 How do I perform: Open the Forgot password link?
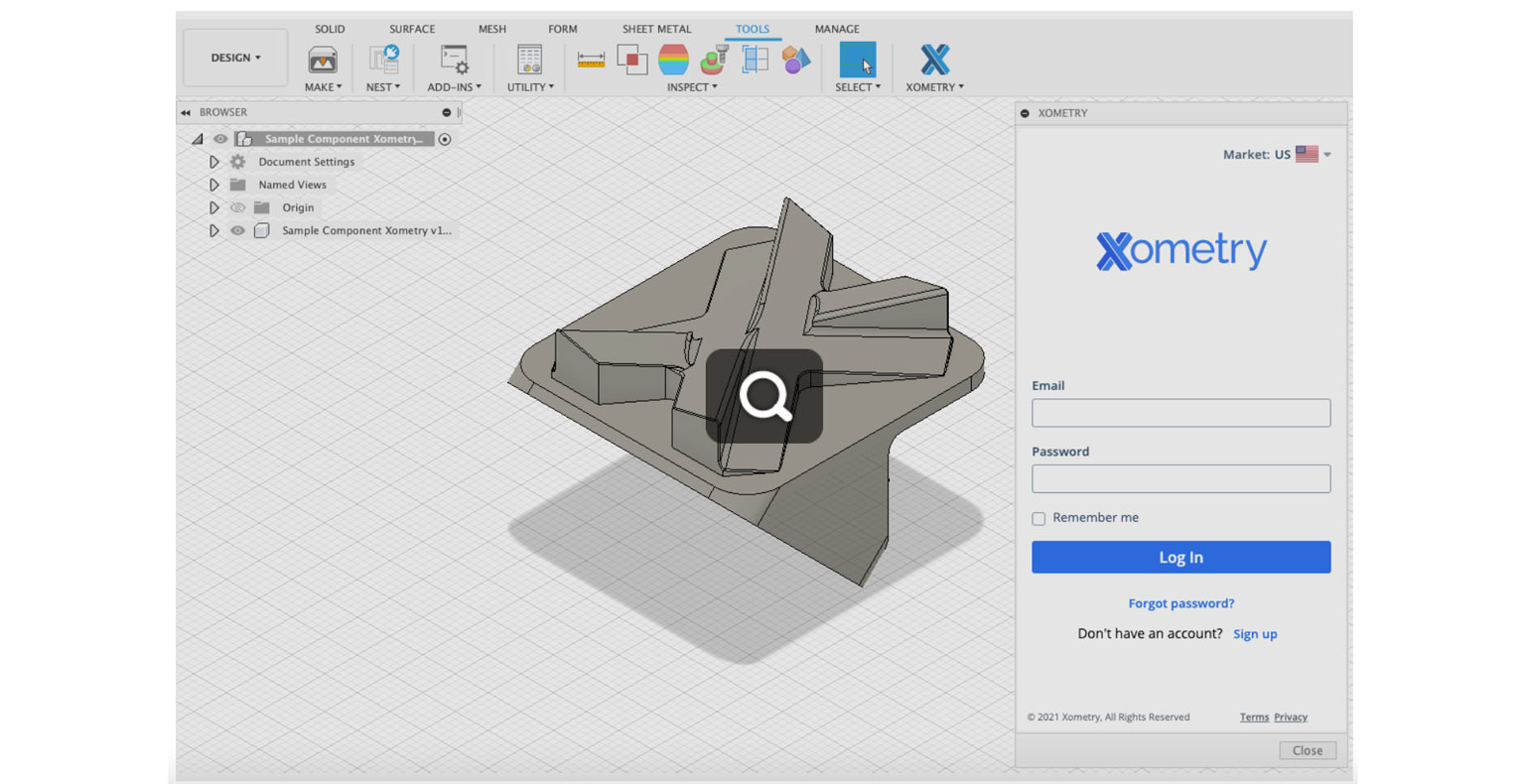[x=1180, y=602]
